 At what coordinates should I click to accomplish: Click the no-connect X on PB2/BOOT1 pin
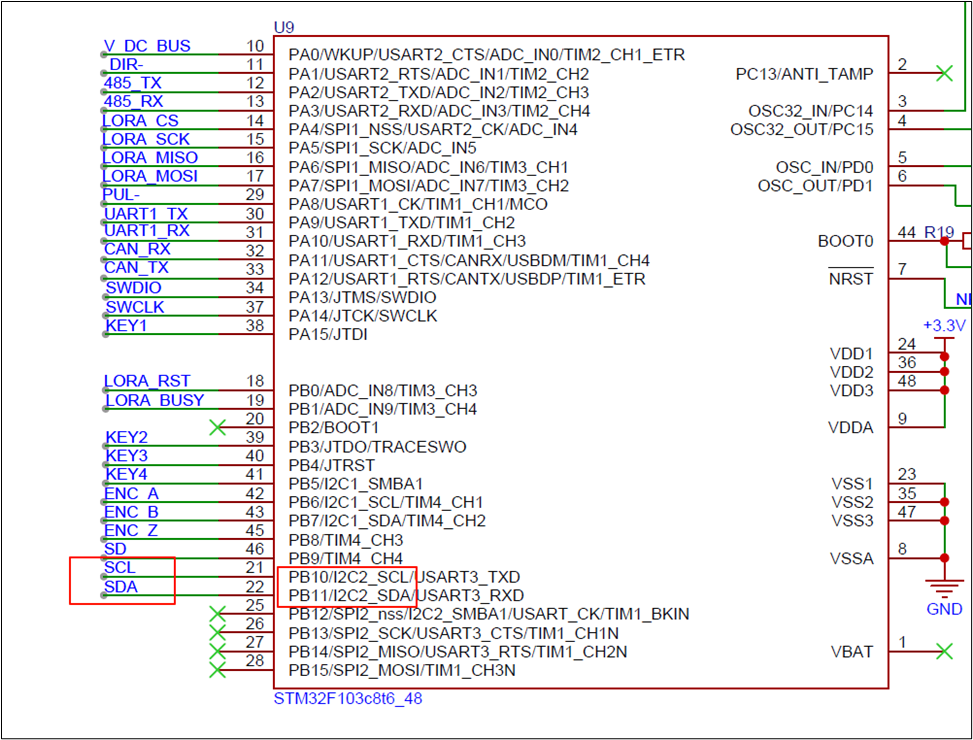click(217, 428)
